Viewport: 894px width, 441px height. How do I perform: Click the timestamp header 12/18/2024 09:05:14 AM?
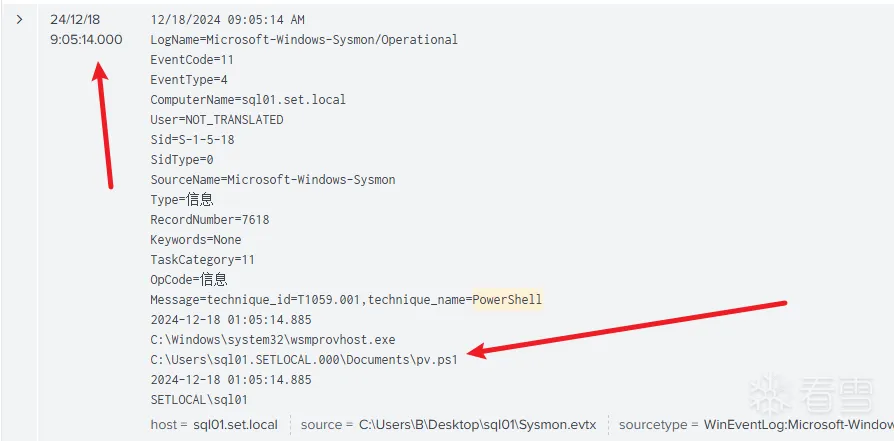[227, 19]
